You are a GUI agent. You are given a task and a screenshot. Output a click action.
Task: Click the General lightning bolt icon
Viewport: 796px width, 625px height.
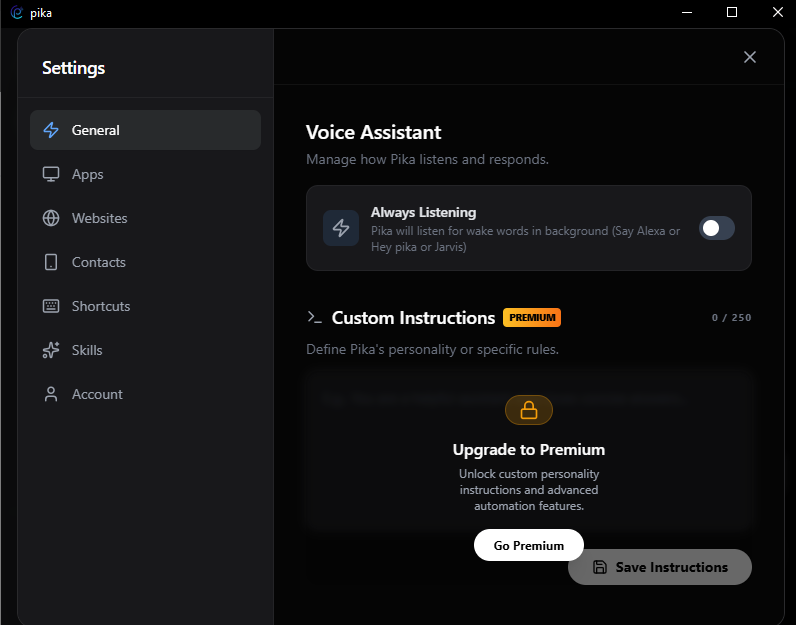pyautogui.click(x=51, y=130)
